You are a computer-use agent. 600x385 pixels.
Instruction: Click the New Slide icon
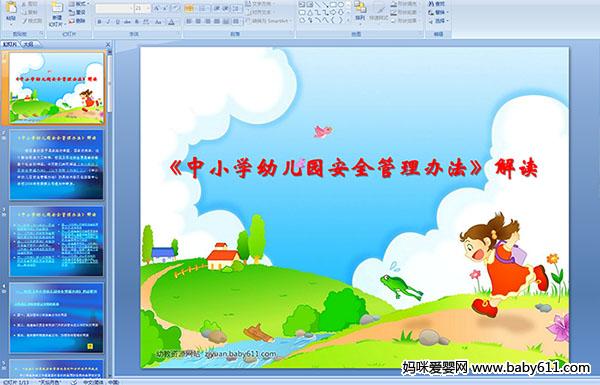click(57, 11)
